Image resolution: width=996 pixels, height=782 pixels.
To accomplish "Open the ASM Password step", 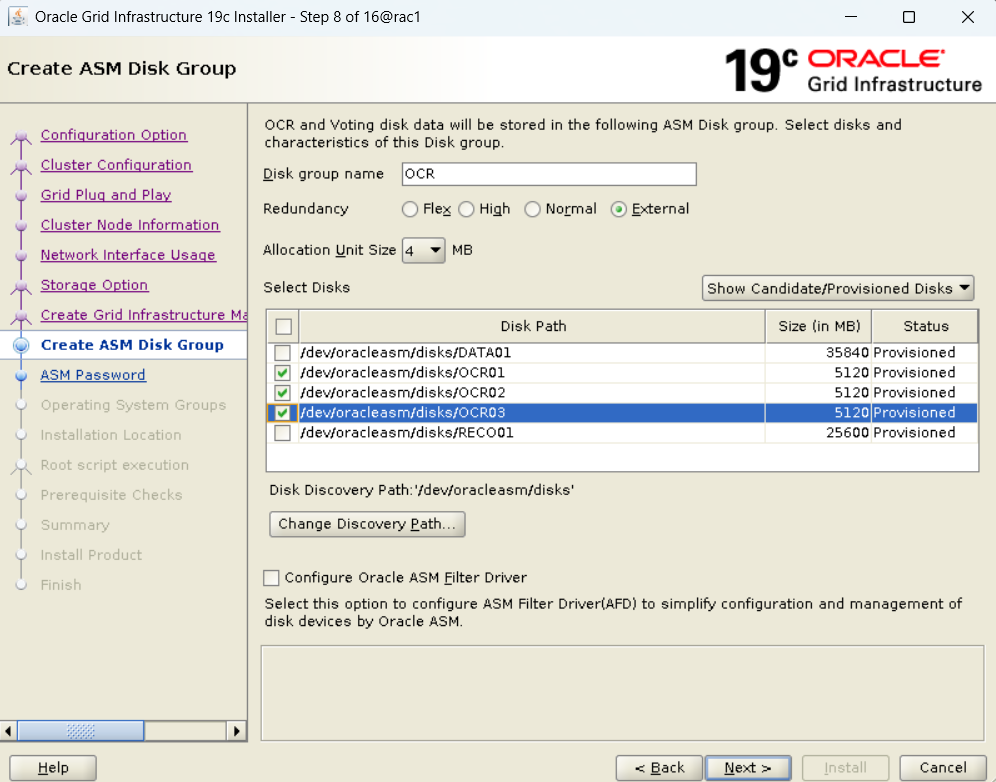I will click(x=93, y=375).
